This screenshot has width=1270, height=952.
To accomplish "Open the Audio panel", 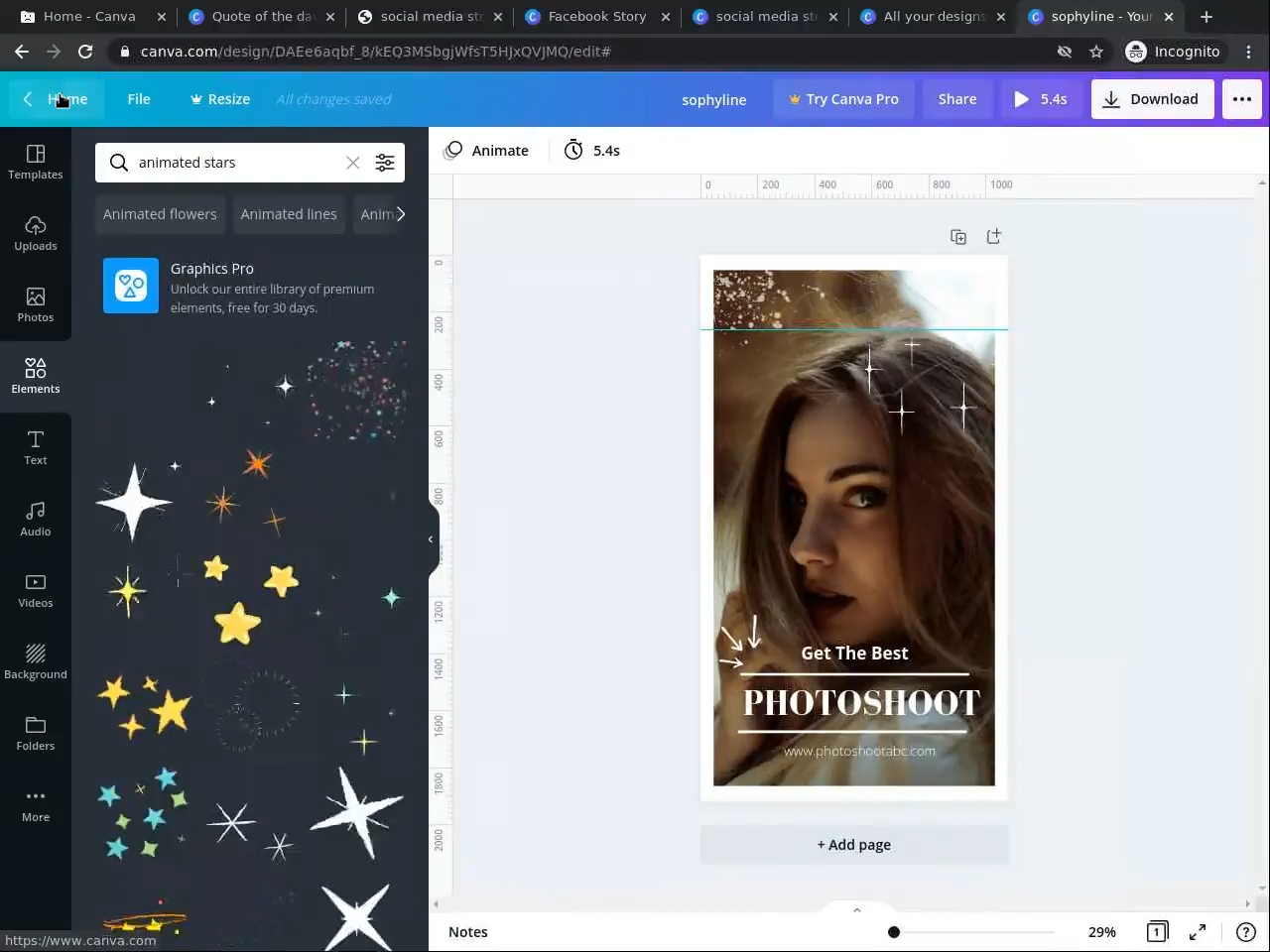I will coord(36,519).
